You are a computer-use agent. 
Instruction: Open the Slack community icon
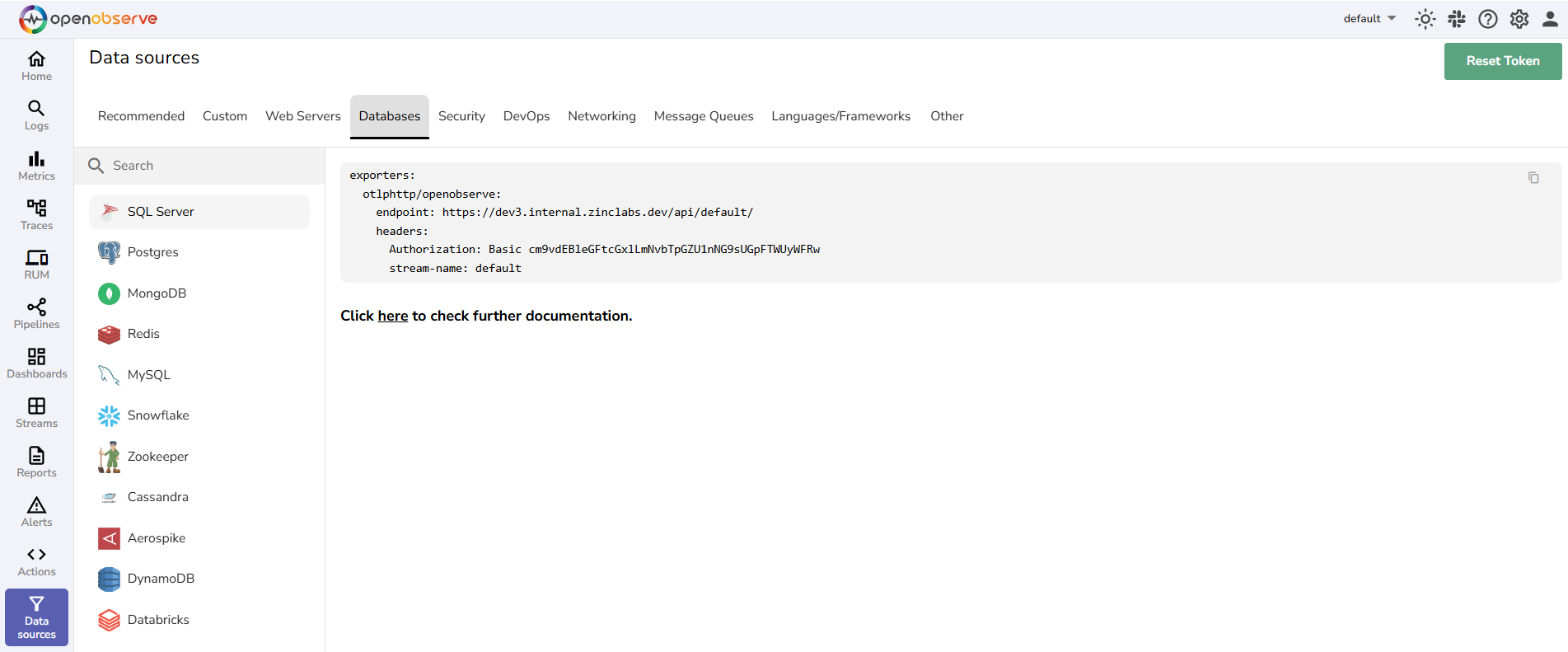(1456, 19)
